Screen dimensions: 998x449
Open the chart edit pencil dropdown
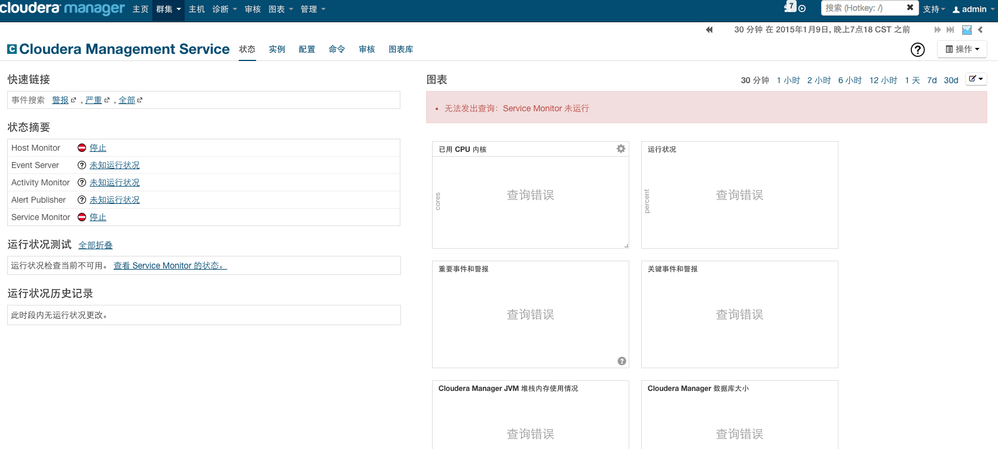tap(976, 79)
